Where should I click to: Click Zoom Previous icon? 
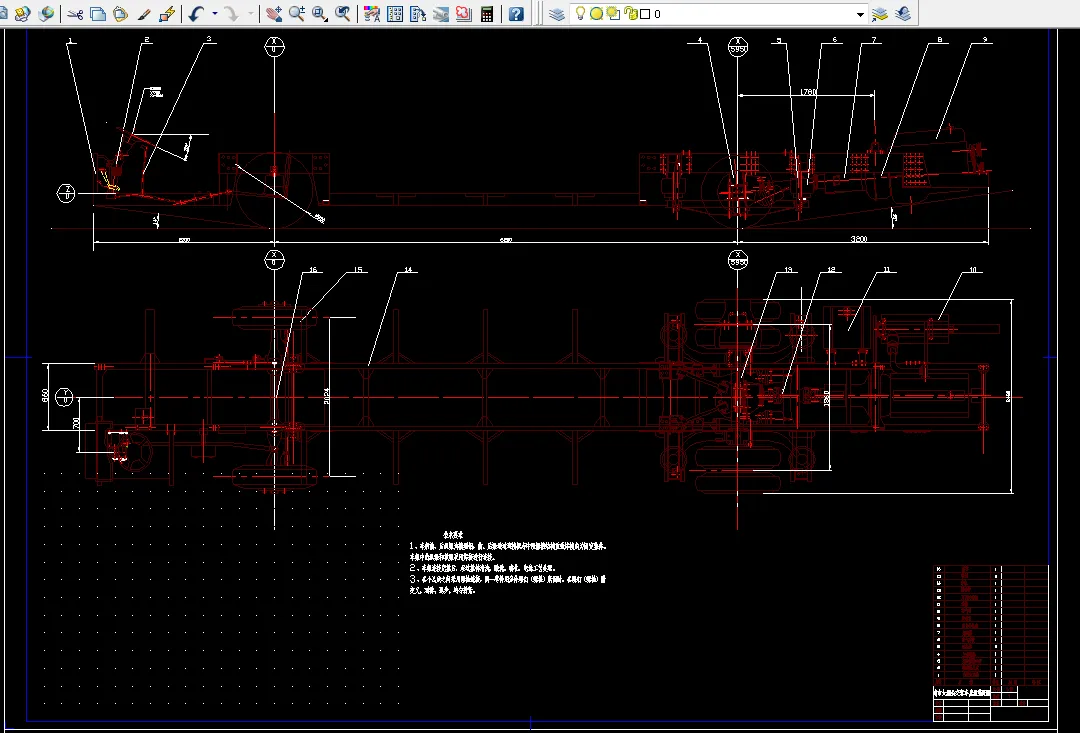[x=343, y=14]
